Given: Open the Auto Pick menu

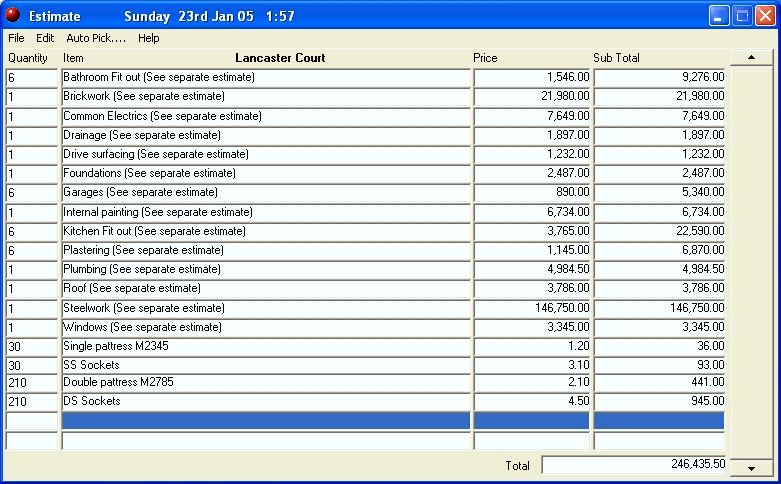Looking at the screenshot, I should coord(96,38).
